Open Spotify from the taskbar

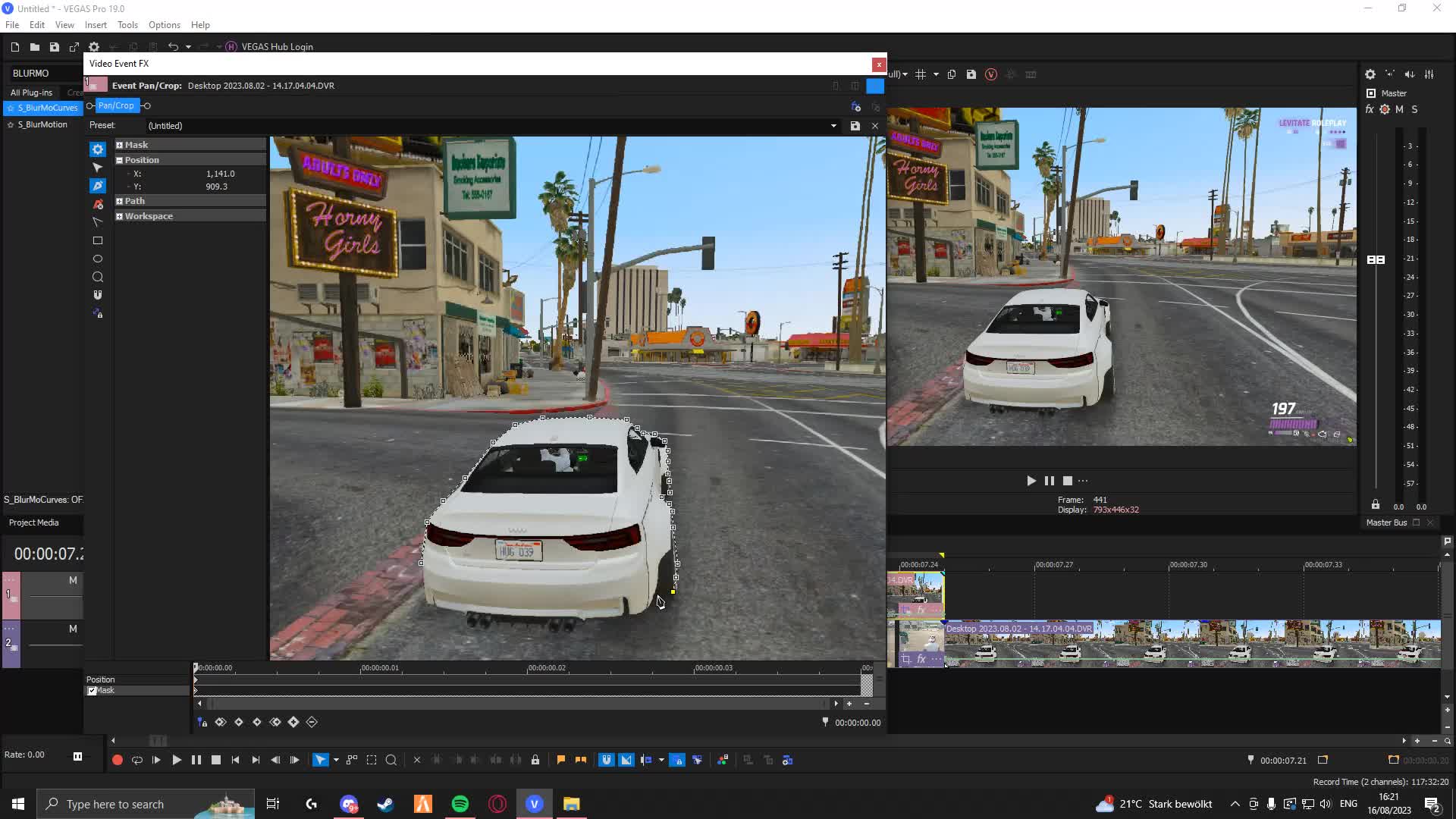pyautogui.click(x=460, y=804)
